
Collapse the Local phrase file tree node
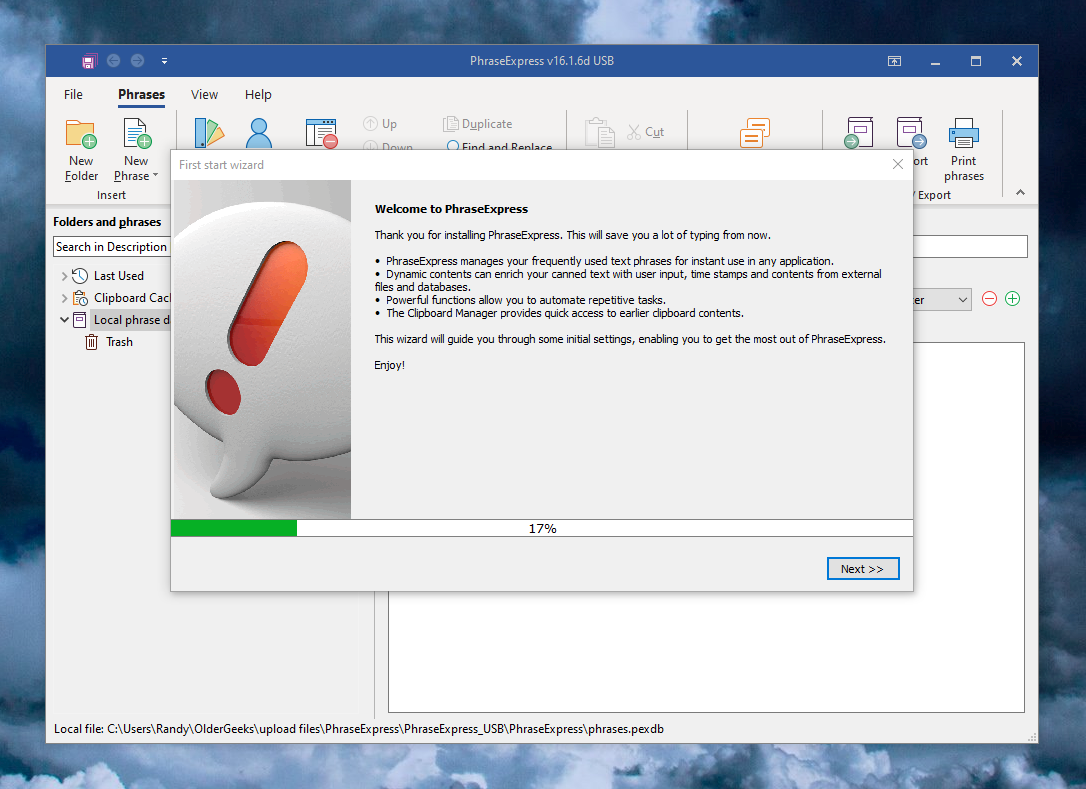pyautogui.click(x=64, y=320)
